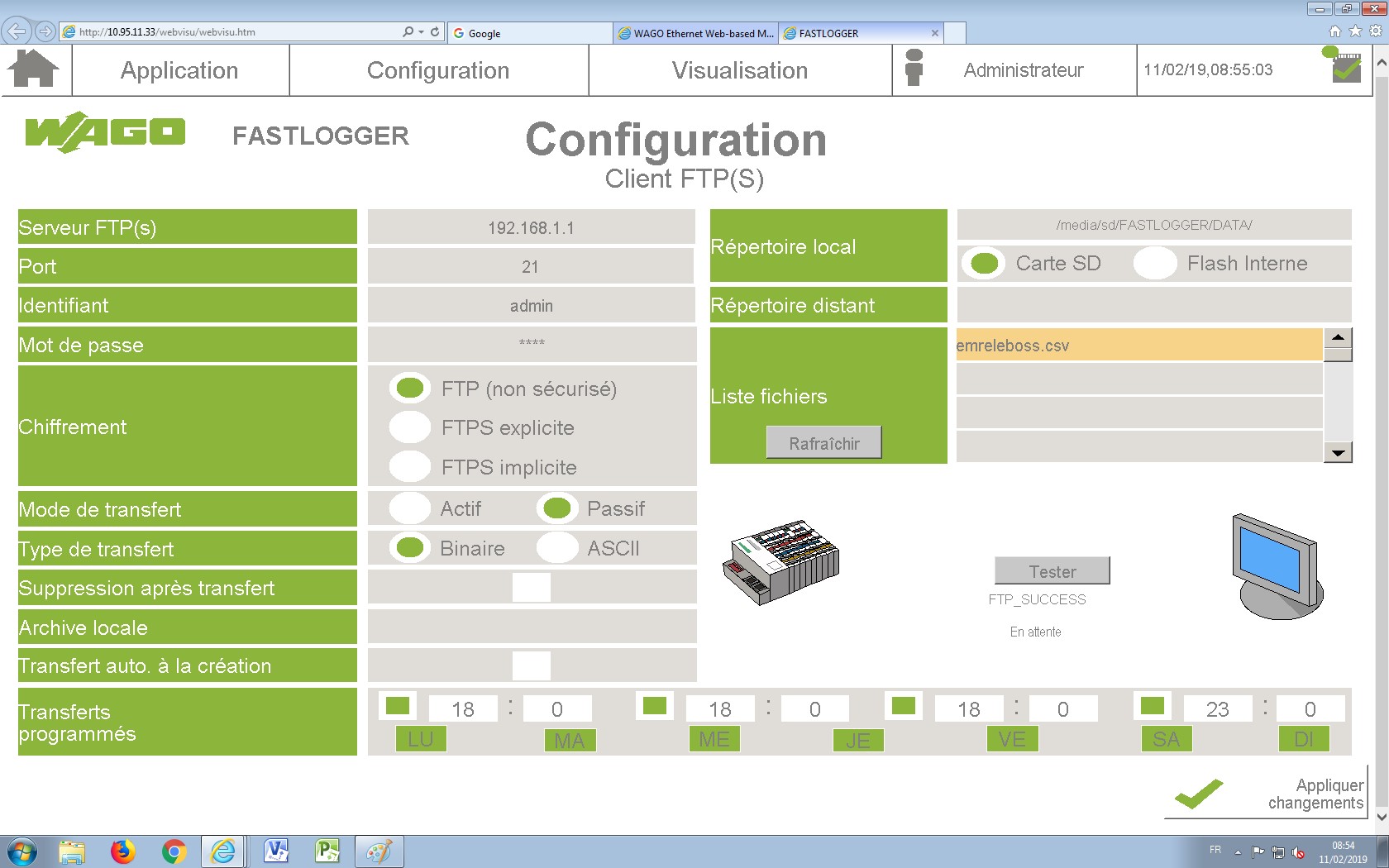The width and height of the screenshot is (1389, 868).
Task: Open browser Tools gear icon
Action: (1376, 31)
